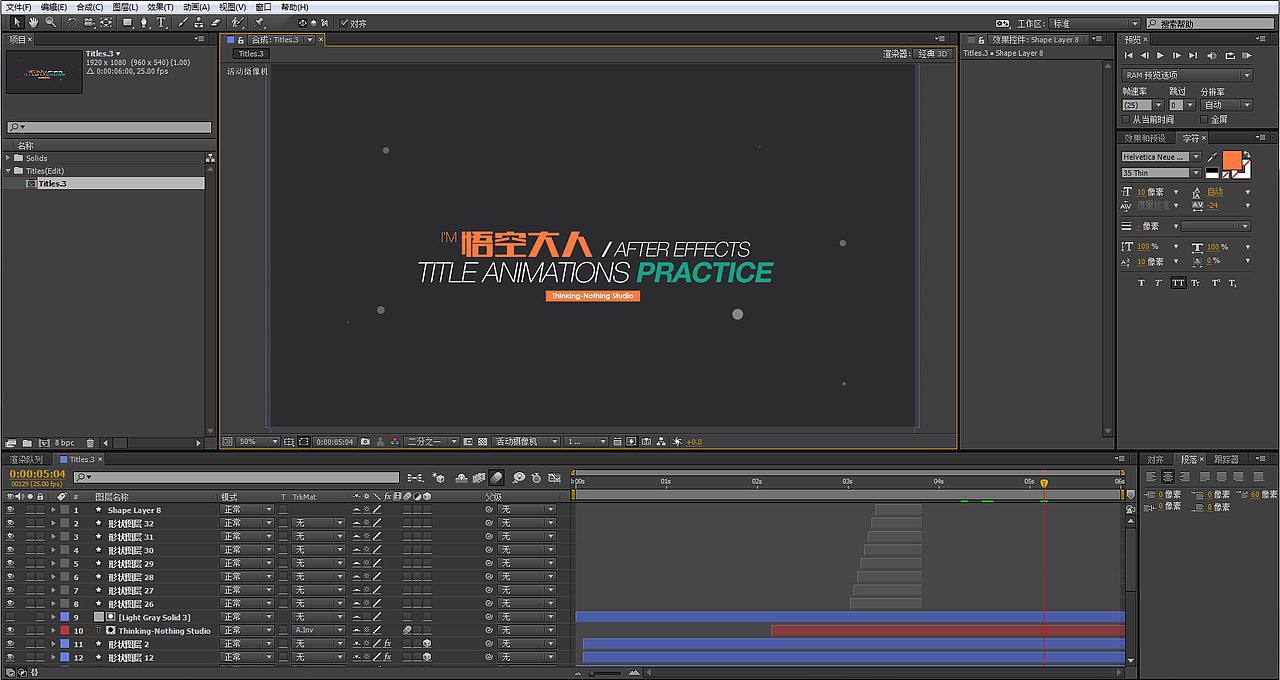Select the Hand tool
This screenshot has height=680, width=1280.
tap(33, 22)
